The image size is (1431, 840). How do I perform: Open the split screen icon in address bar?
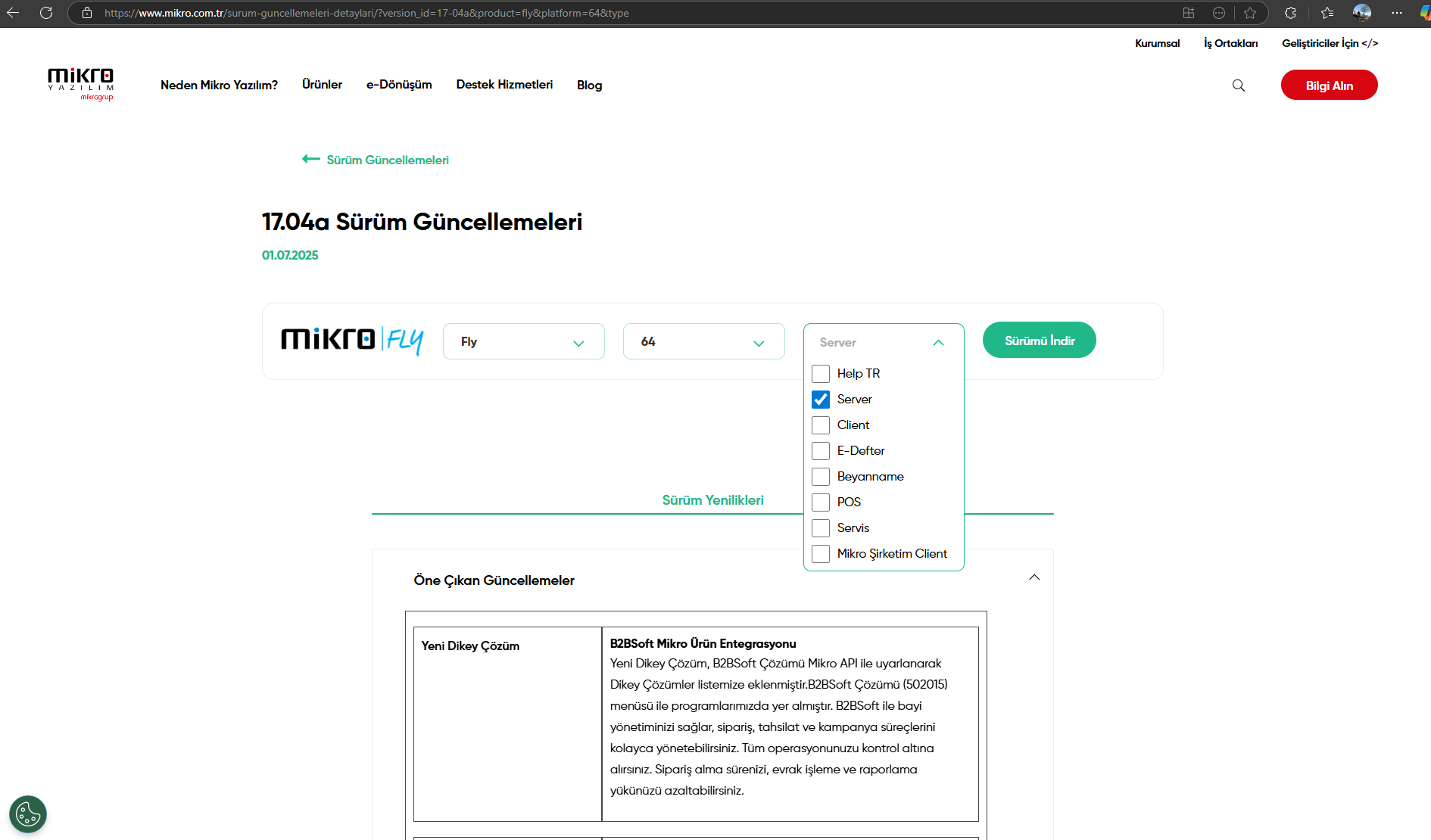point(1189,13)
